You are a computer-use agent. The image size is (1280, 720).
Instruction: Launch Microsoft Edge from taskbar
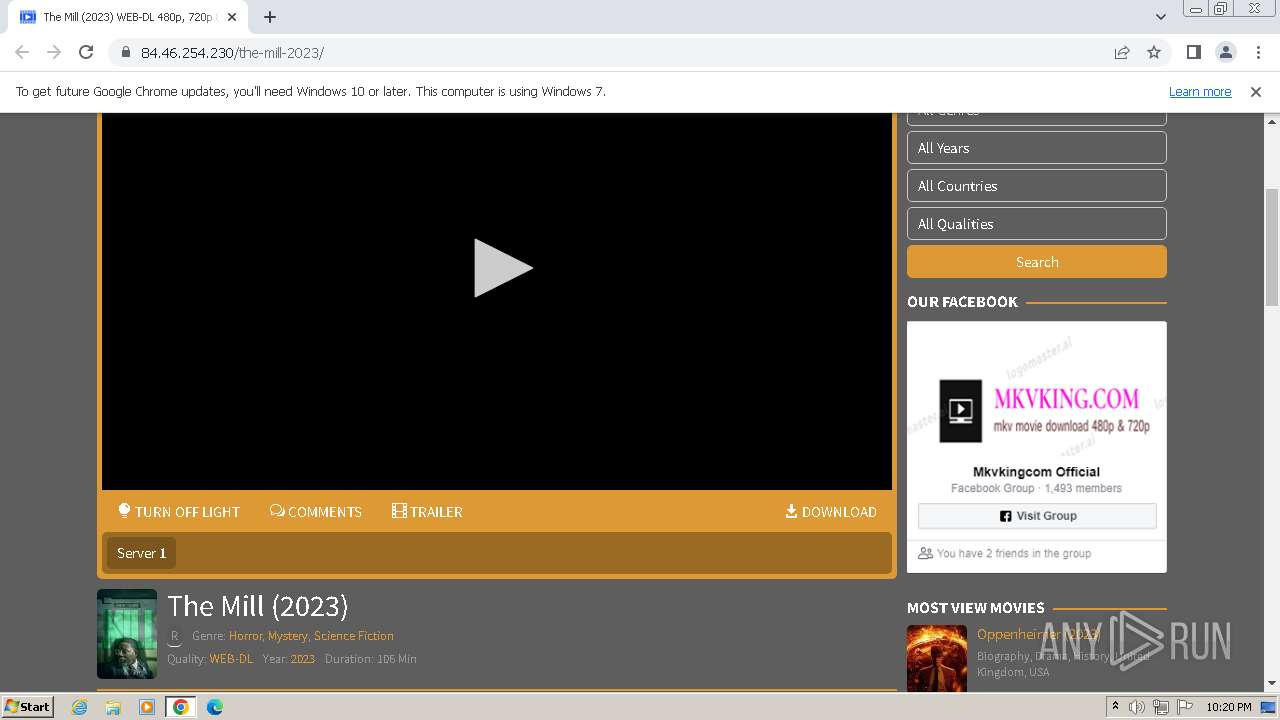pyautogui.click(x=215, y=707)
